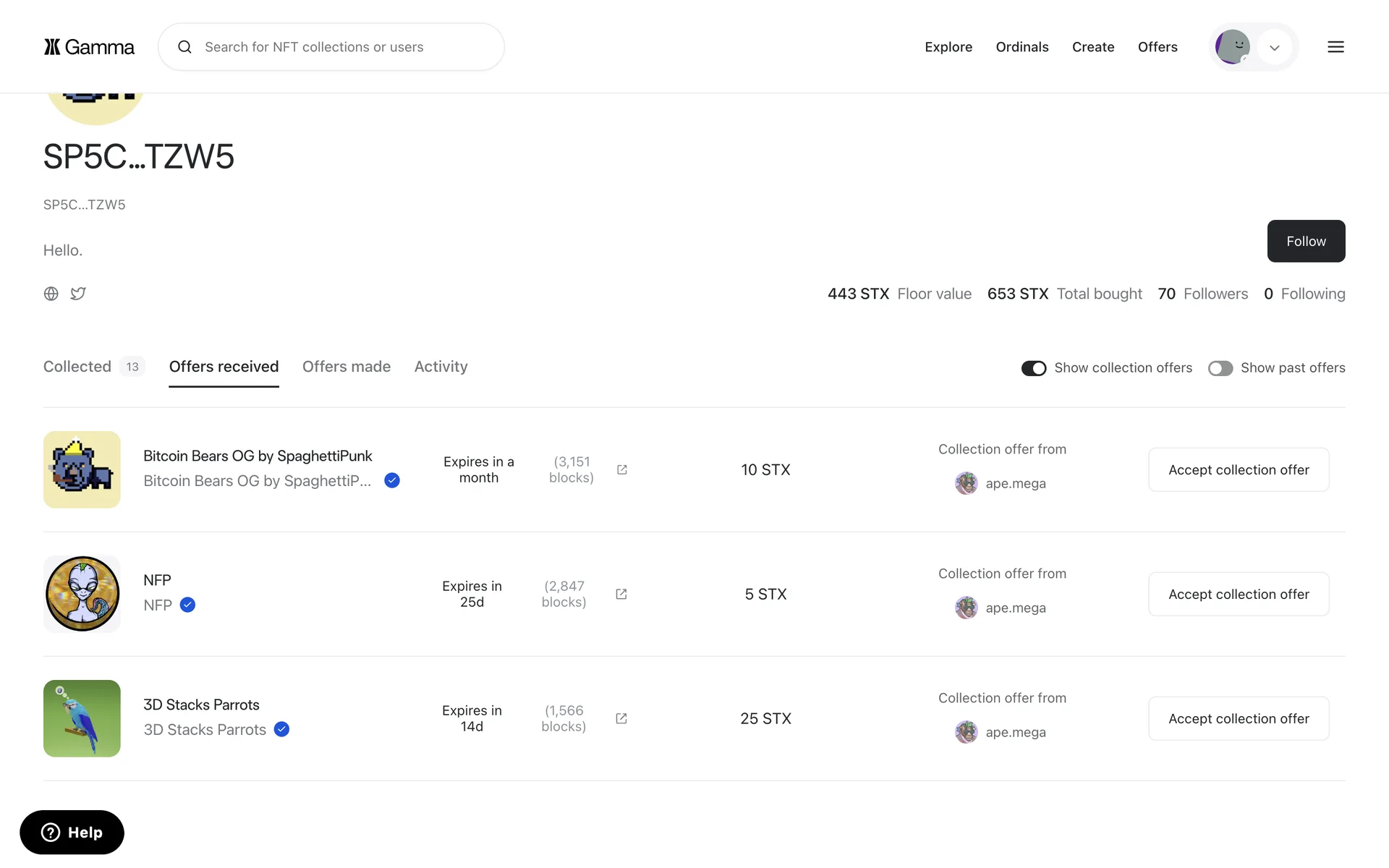Open the profile's Twitter icon
1389x868 pixels.
point(78,294)
